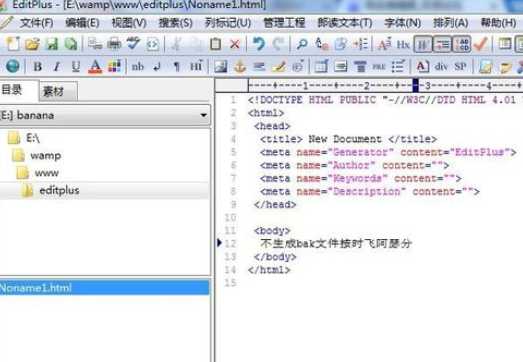The image size is (523, 362).
Task: Insert line break with return arrow icon
Action: pyautogui.click(x=157, y=67)
